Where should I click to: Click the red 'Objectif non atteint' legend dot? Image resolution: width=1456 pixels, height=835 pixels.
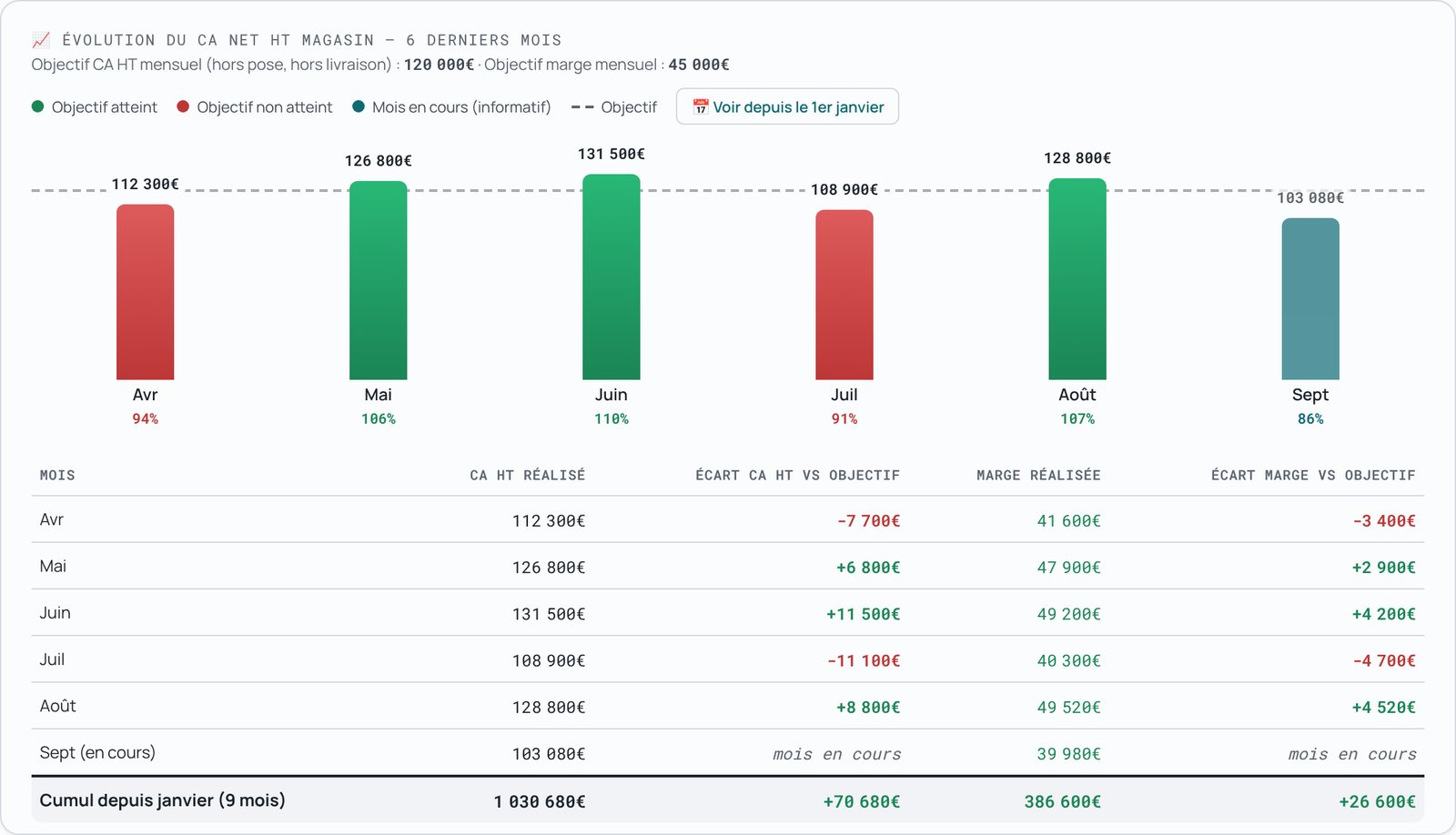tap(183, 106)
